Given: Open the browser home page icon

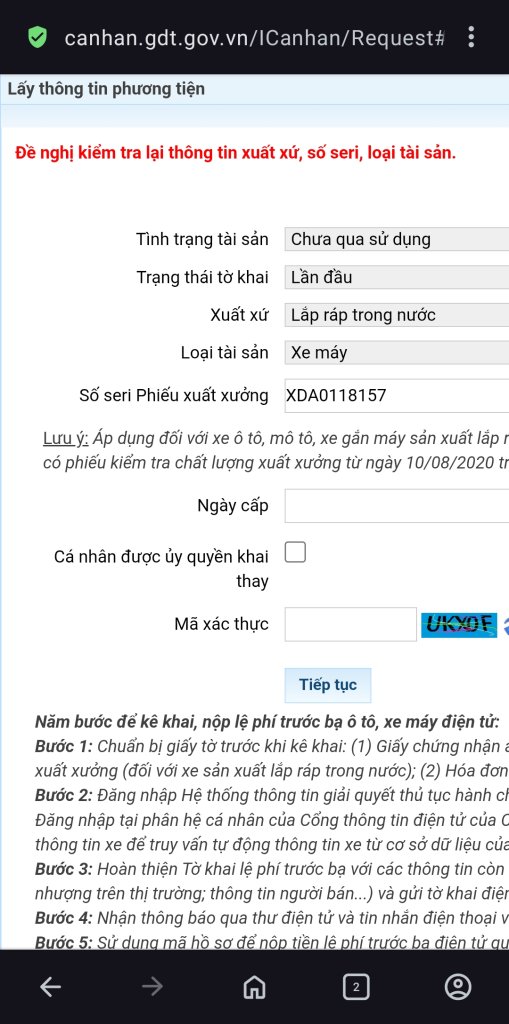Looking at the screenshot, I should pos(254,986).
